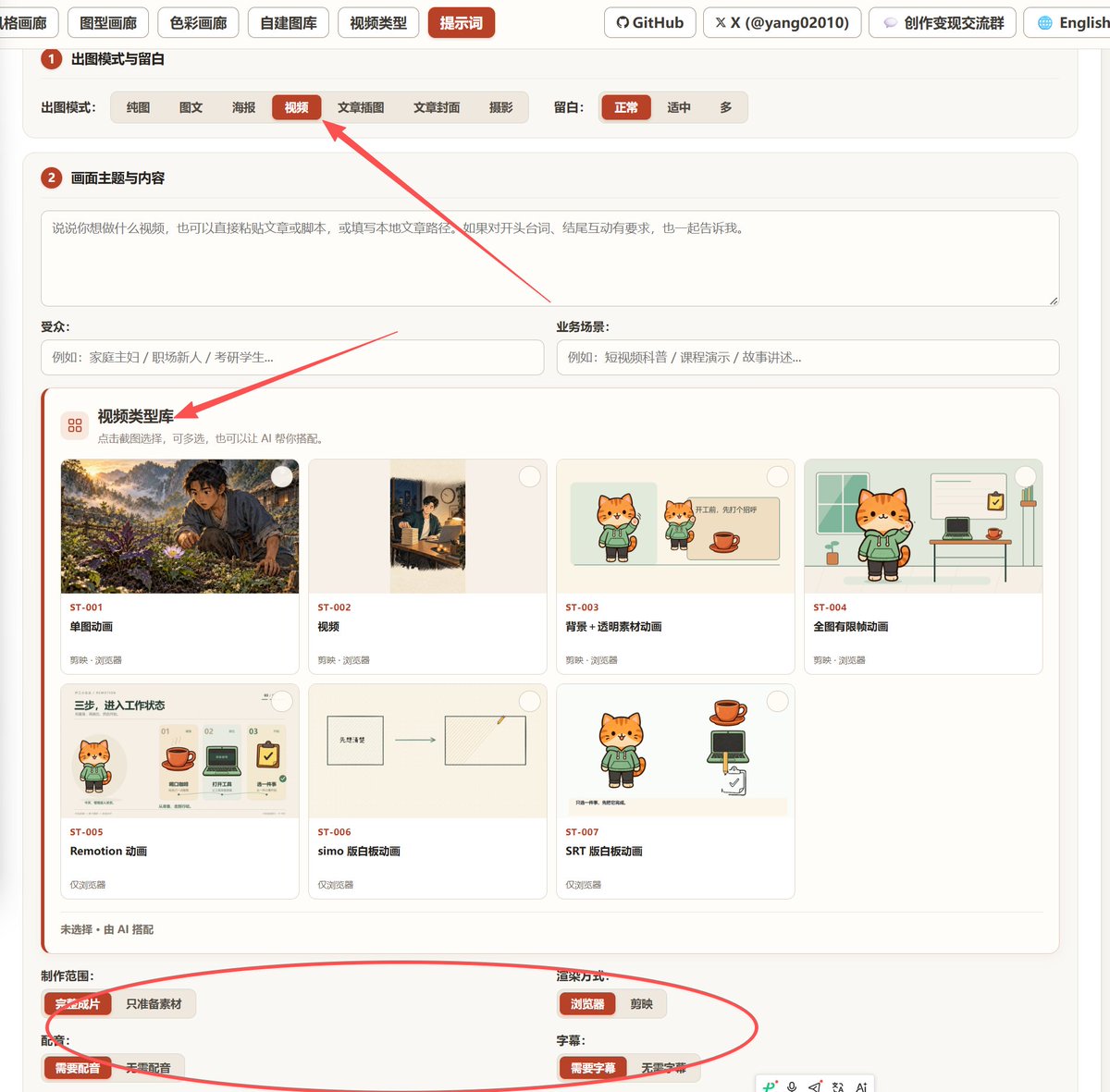This screenshot has height=1092, width=1110.
Task: Click the Remotion 动画 thumbnail
Action: pyautogui.click(x=179, y=751)
